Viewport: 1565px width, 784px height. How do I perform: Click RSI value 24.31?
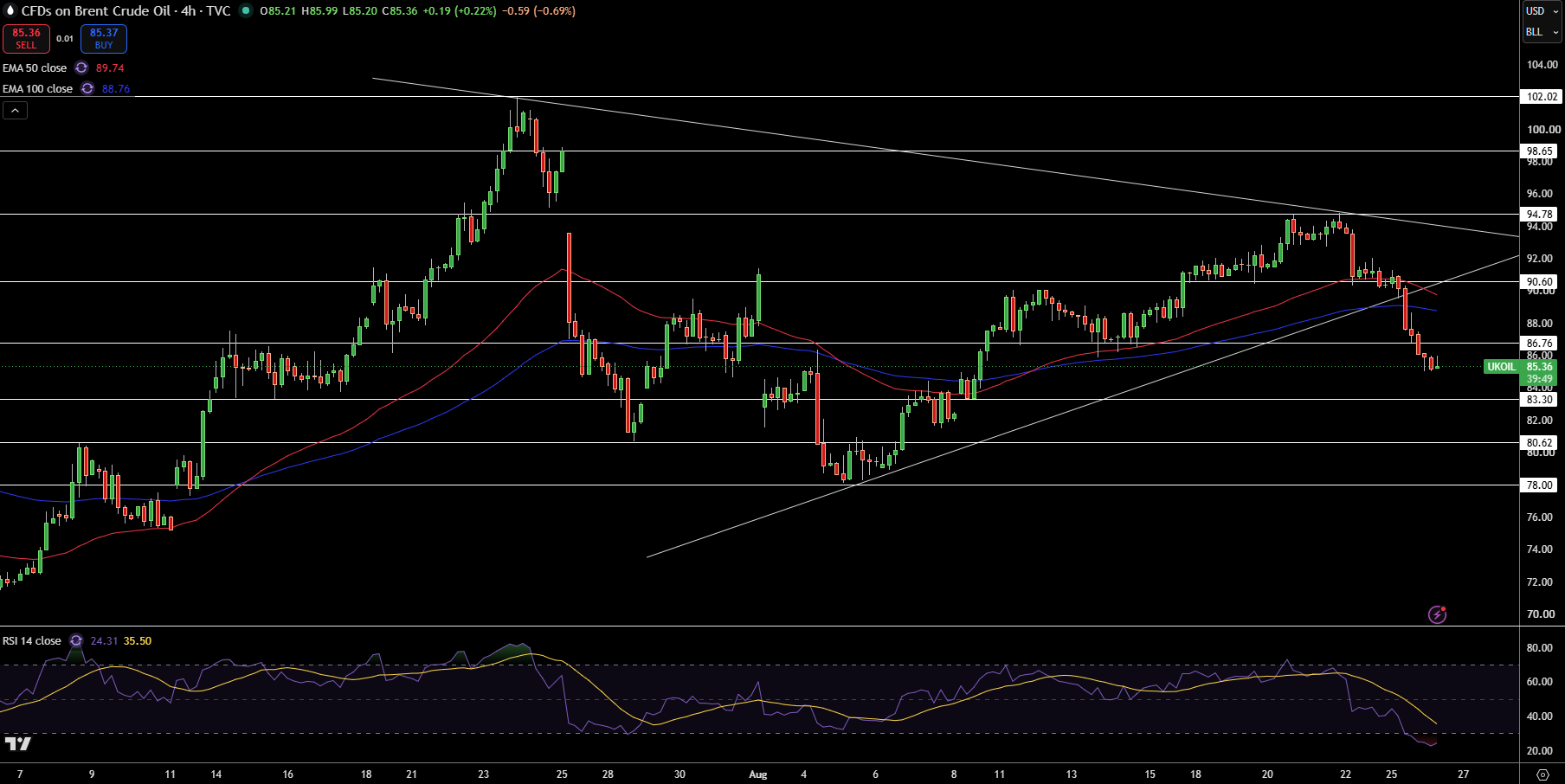[104, 640]
